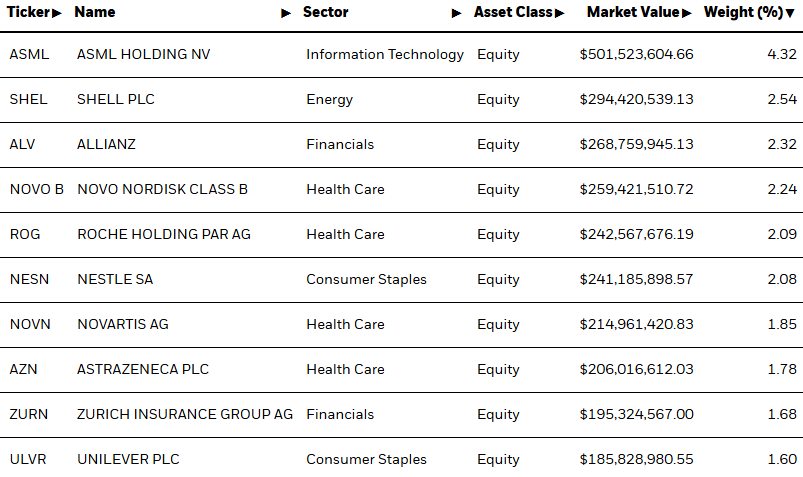Click the sort arrow beside Sector header

click(x=456, y=13)
